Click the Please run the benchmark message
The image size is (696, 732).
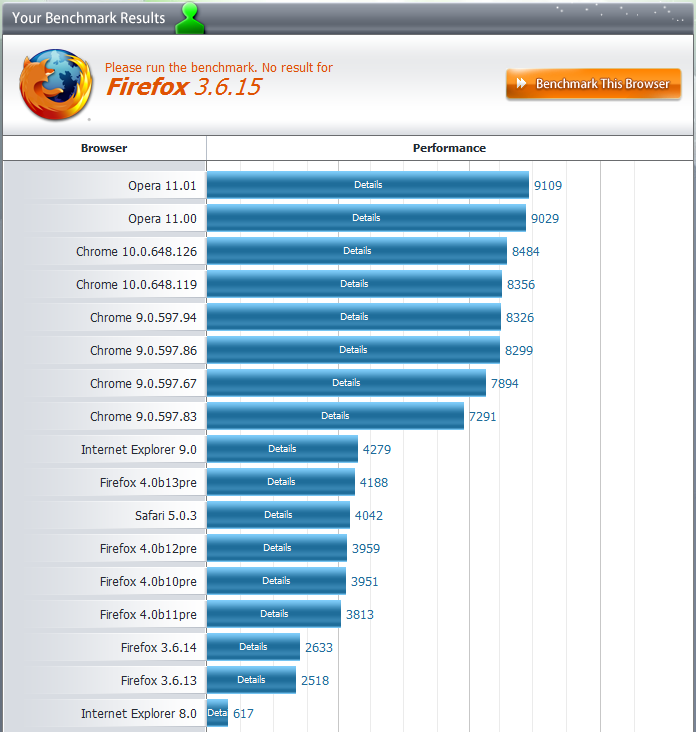coord(219,68)
